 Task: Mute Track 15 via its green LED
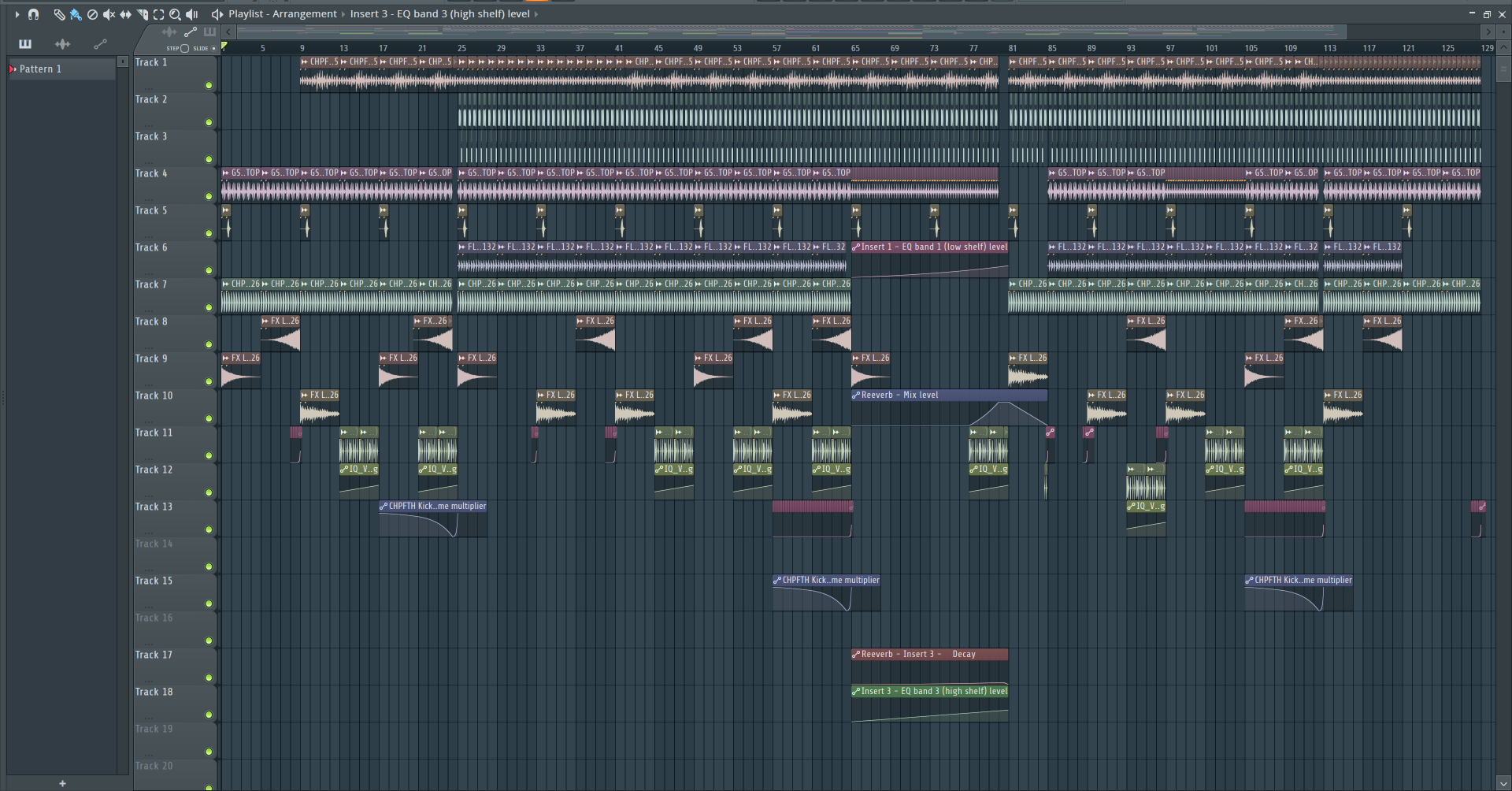pyautogui.click(x=209, y=603)
